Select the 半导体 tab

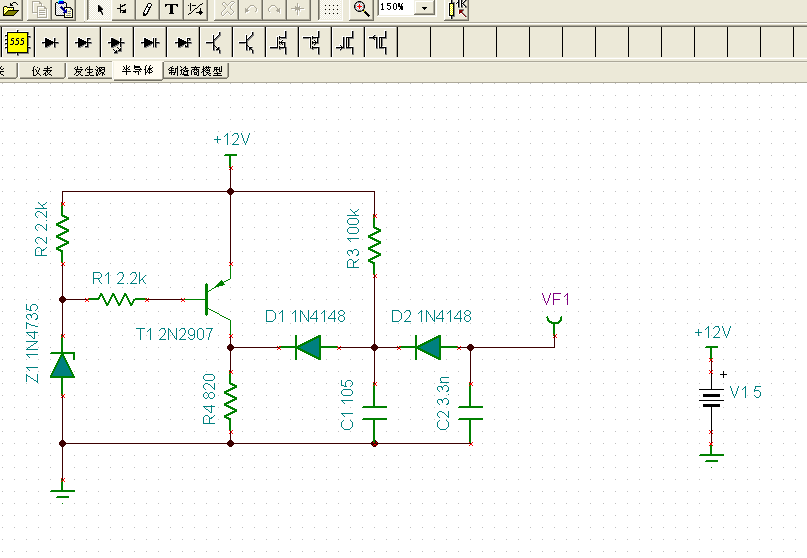(x=138, y=70)
